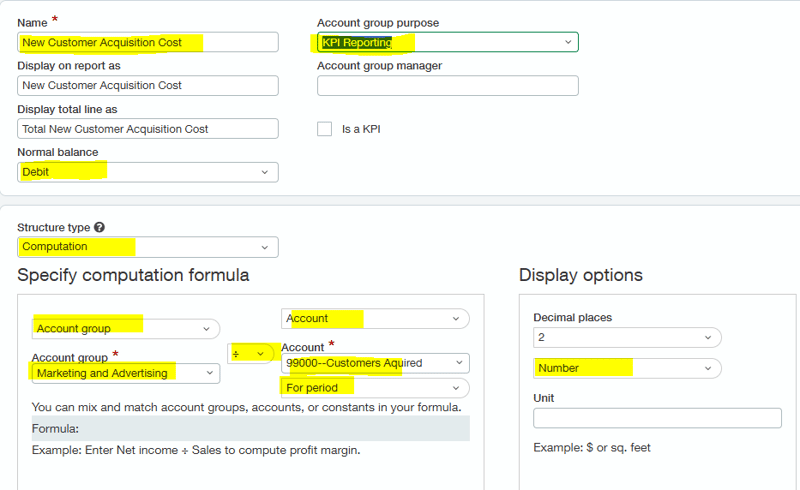Expand the 99000--Customers Aquired account dropdown
Screen dimensions: 800x490
375,363
